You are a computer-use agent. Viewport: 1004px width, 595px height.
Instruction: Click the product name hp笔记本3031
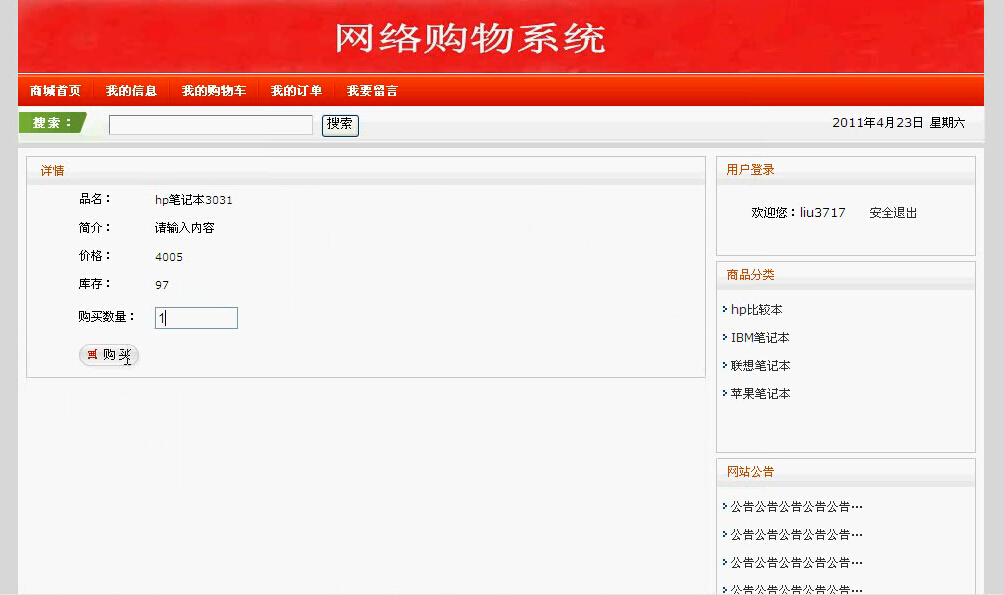(x=193, y=200)
